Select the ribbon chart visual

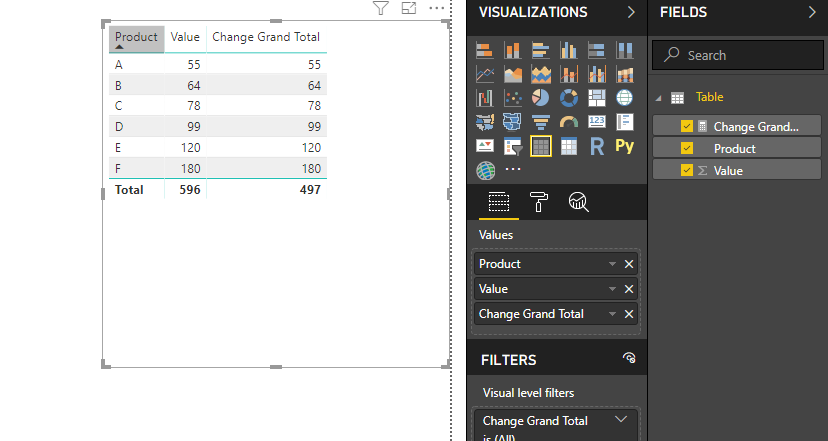click(625, 74)
